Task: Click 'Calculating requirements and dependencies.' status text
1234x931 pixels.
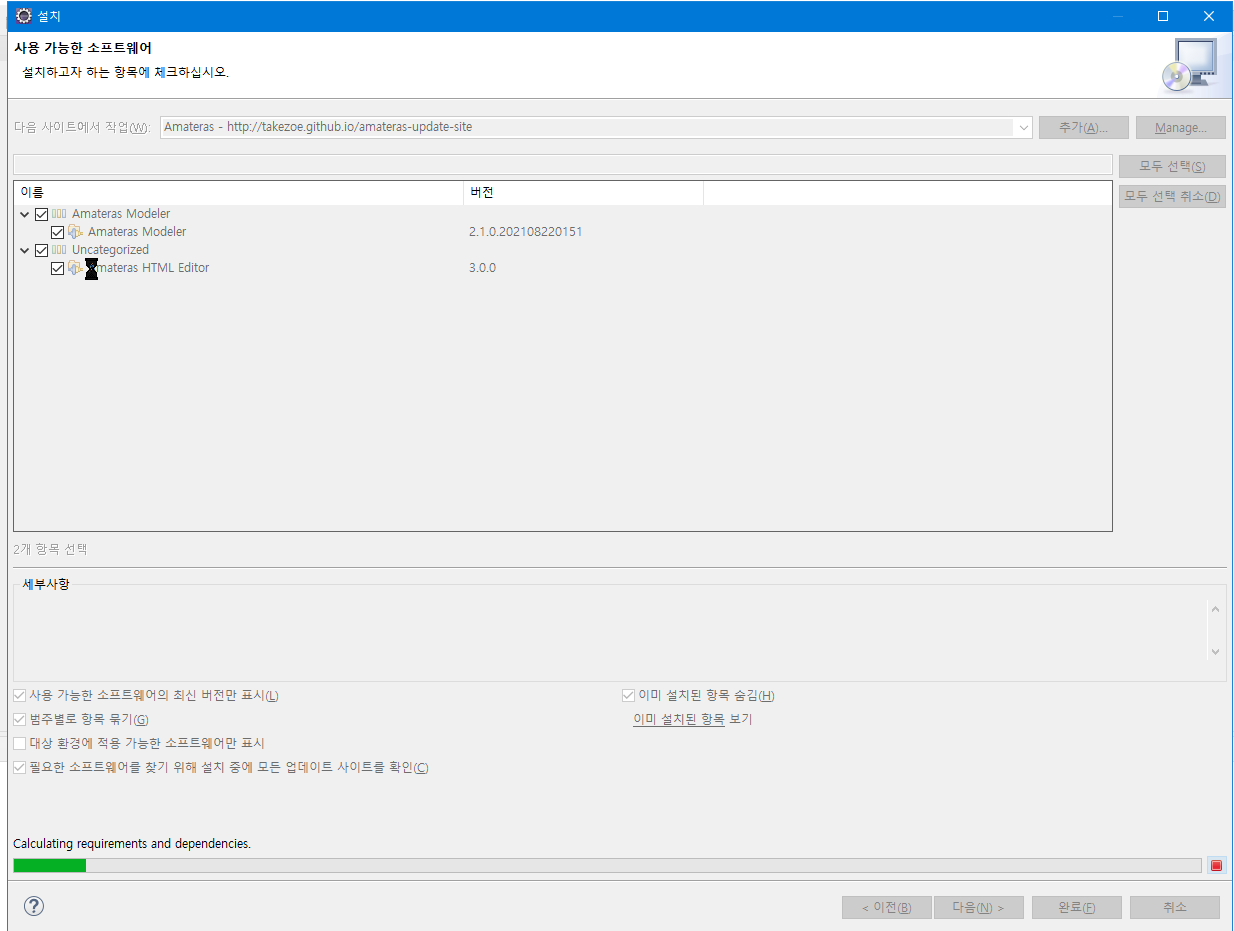Action: pyautogui.click(x=132, y=844)
